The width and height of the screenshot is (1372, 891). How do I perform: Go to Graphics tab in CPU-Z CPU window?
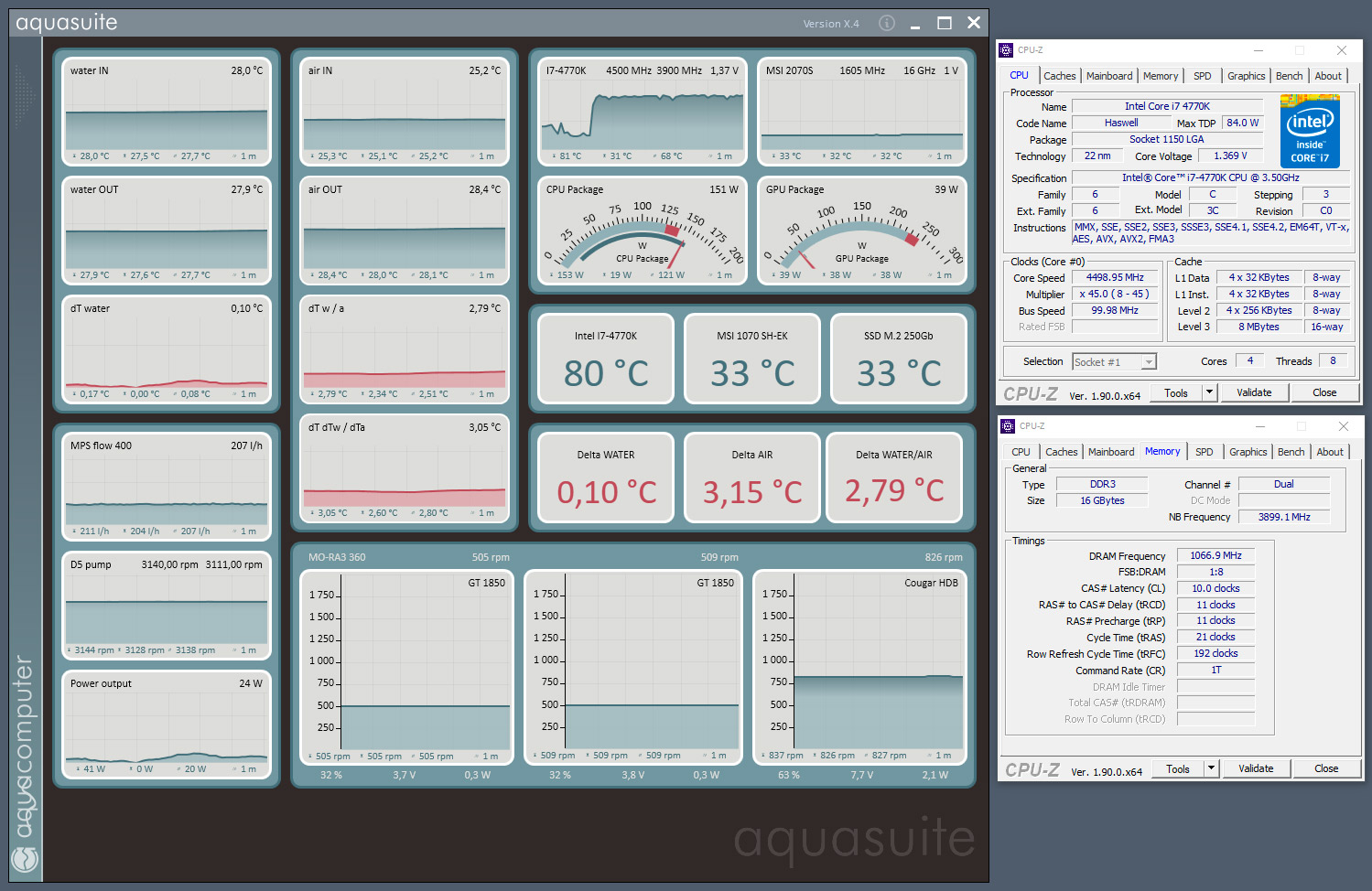click(x=1246, y=76)
